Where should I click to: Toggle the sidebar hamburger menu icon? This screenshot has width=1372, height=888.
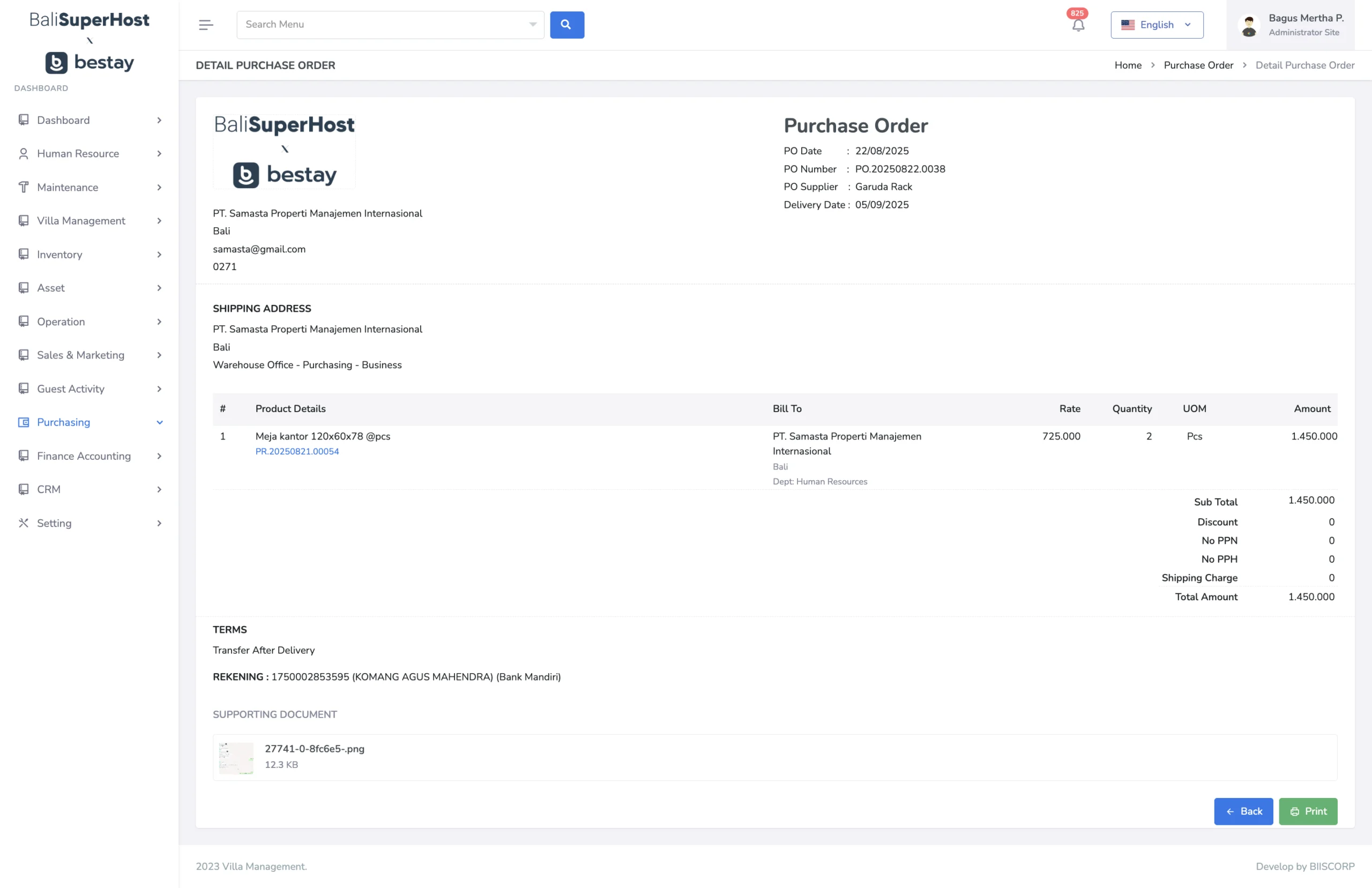[x=206, y=25]
